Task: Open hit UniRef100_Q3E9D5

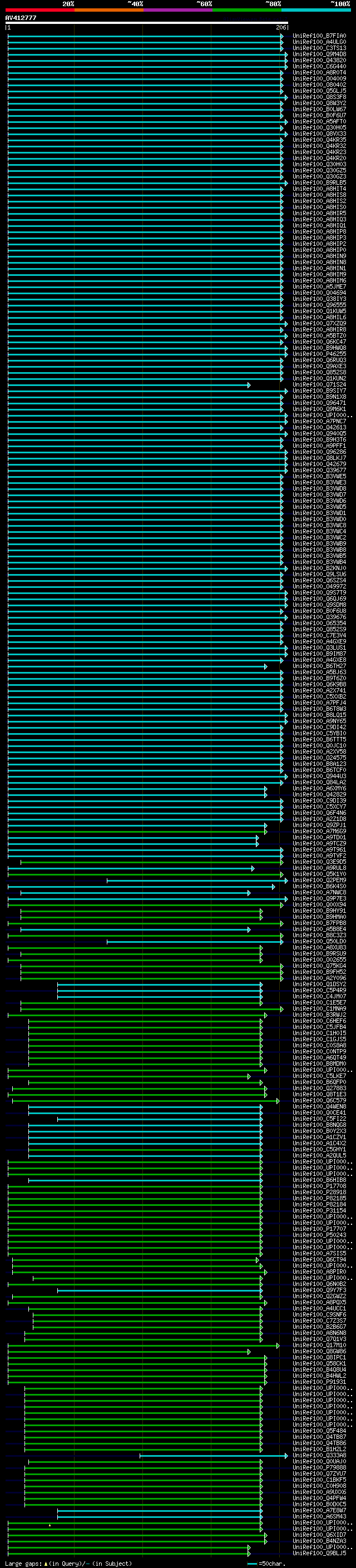Action: tap(319, 862)
